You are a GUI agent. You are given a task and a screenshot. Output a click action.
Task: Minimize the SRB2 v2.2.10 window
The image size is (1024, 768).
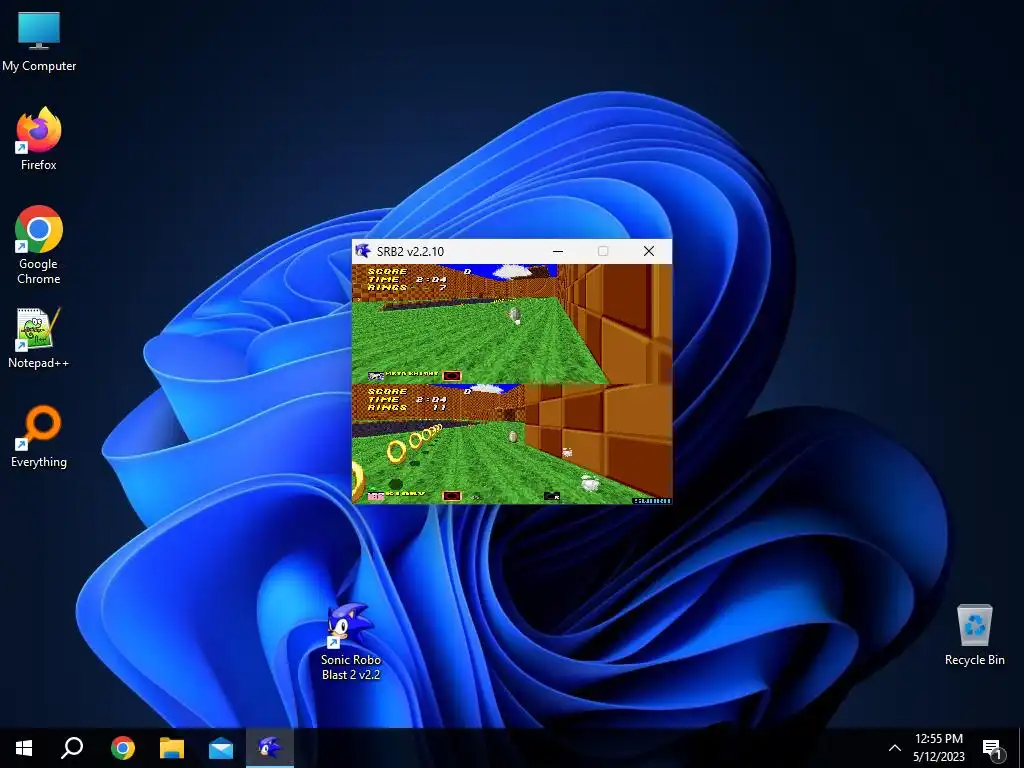(x=558, y=251)
